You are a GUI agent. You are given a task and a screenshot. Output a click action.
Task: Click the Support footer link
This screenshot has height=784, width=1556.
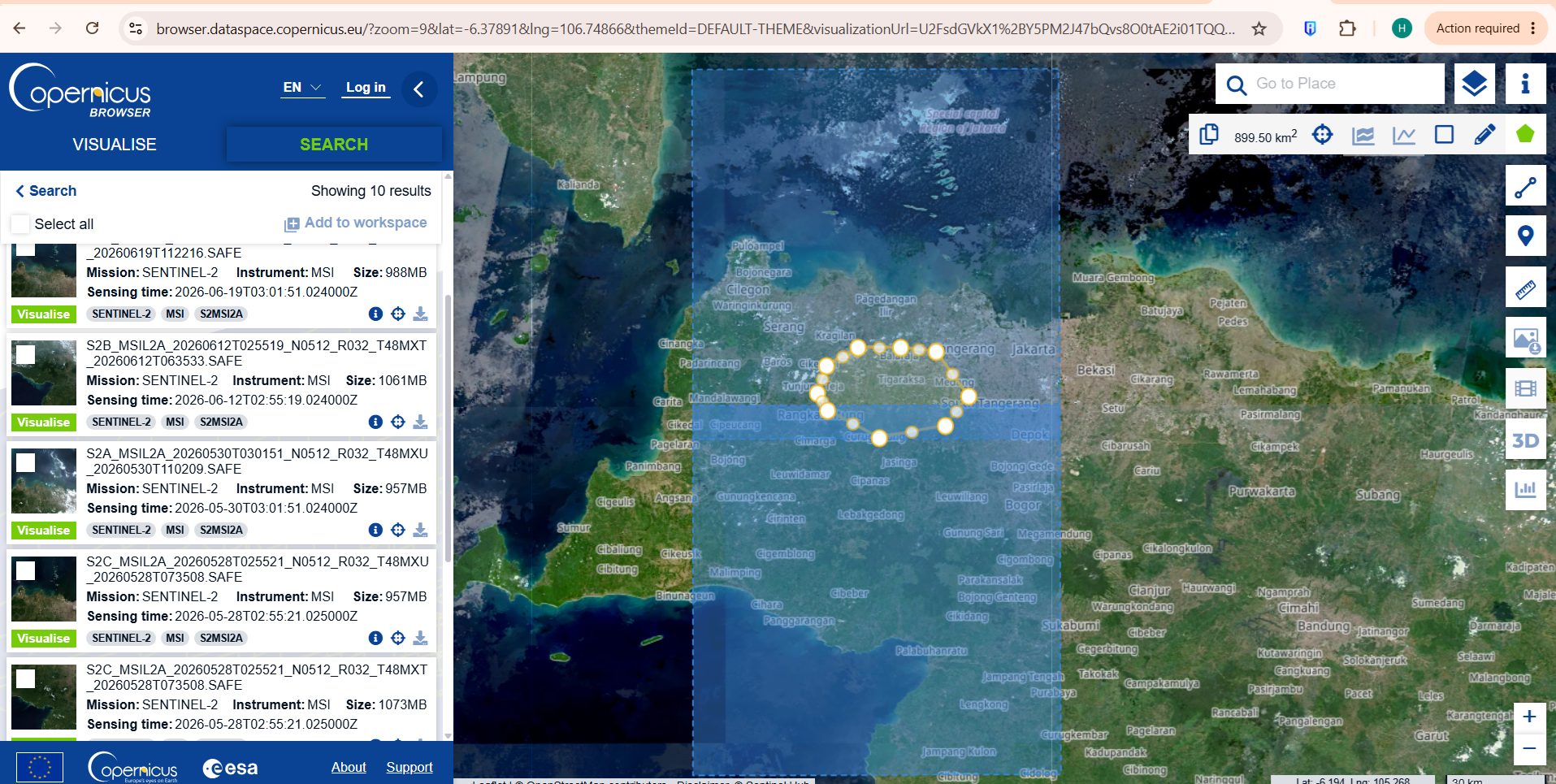[x=410, y=767]
